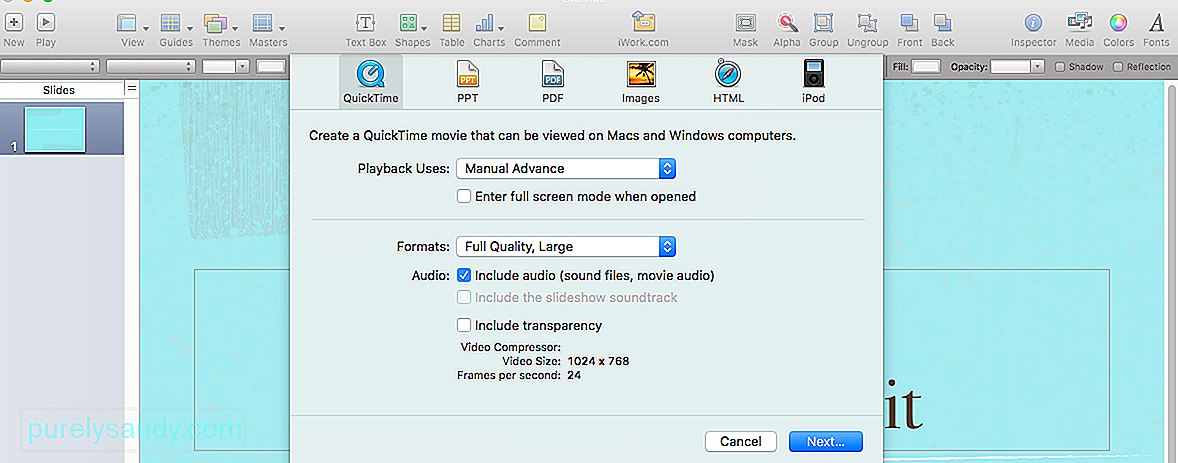This screenshot has height=463, width=1178.
Task: Switch to HTML export tab
Action: click(728, 82)
